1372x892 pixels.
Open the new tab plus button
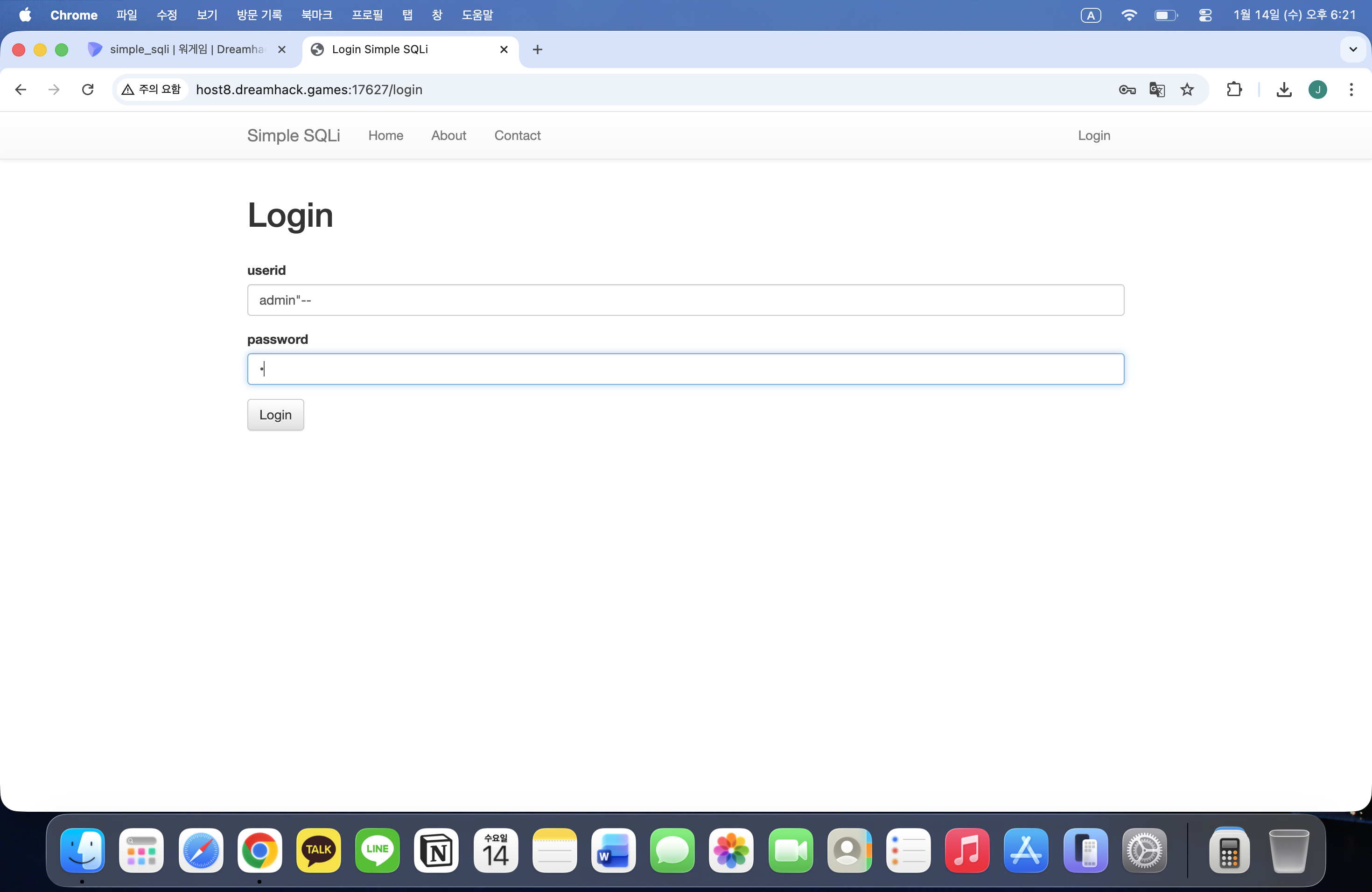[537, 49]
